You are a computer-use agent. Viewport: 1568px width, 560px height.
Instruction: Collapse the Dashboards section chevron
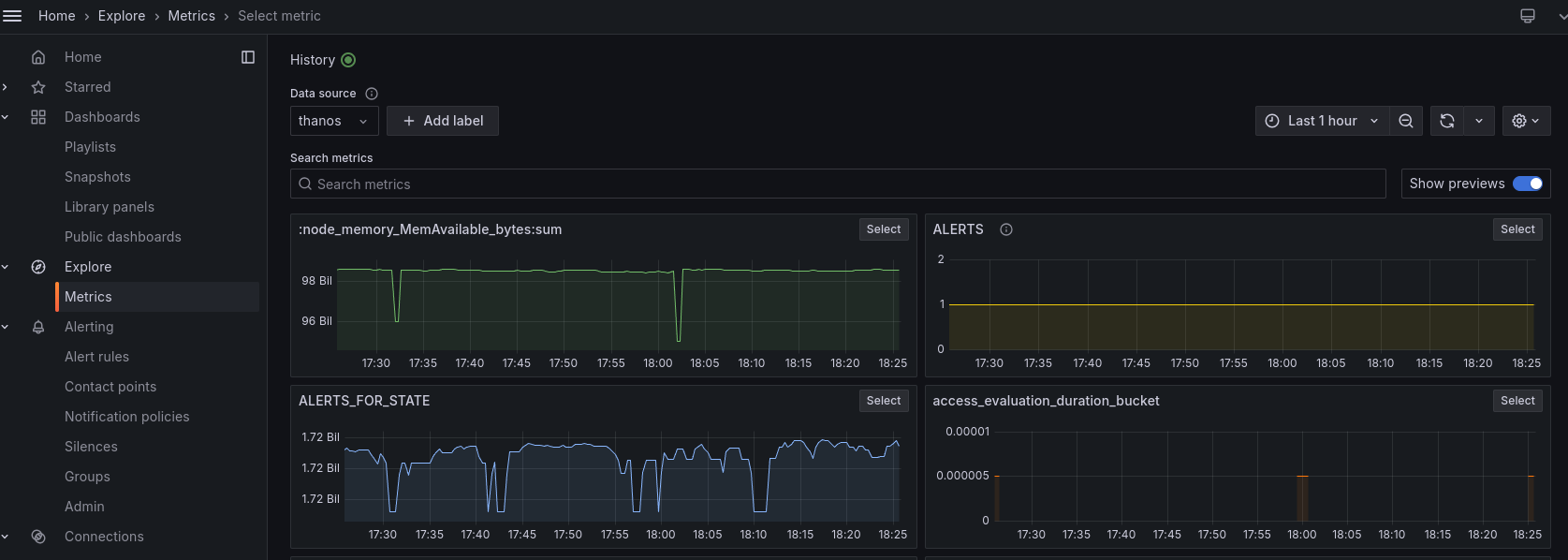click(x=6, y=117)
